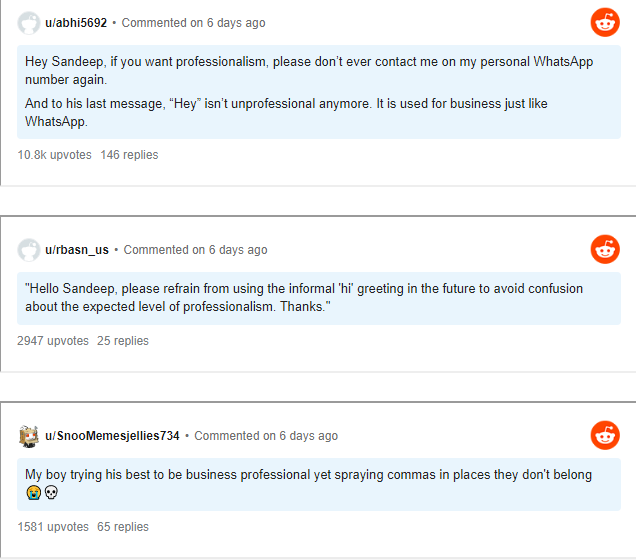Open u/rbasn_us's avatar icon

click(x=29, y=250)
